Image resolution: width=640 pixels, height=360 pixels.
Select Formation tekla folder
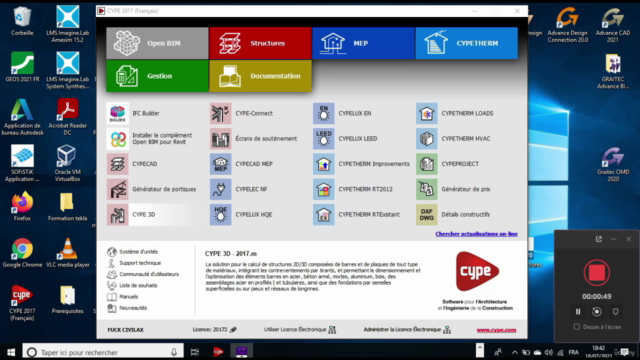[x=67, y=207]
